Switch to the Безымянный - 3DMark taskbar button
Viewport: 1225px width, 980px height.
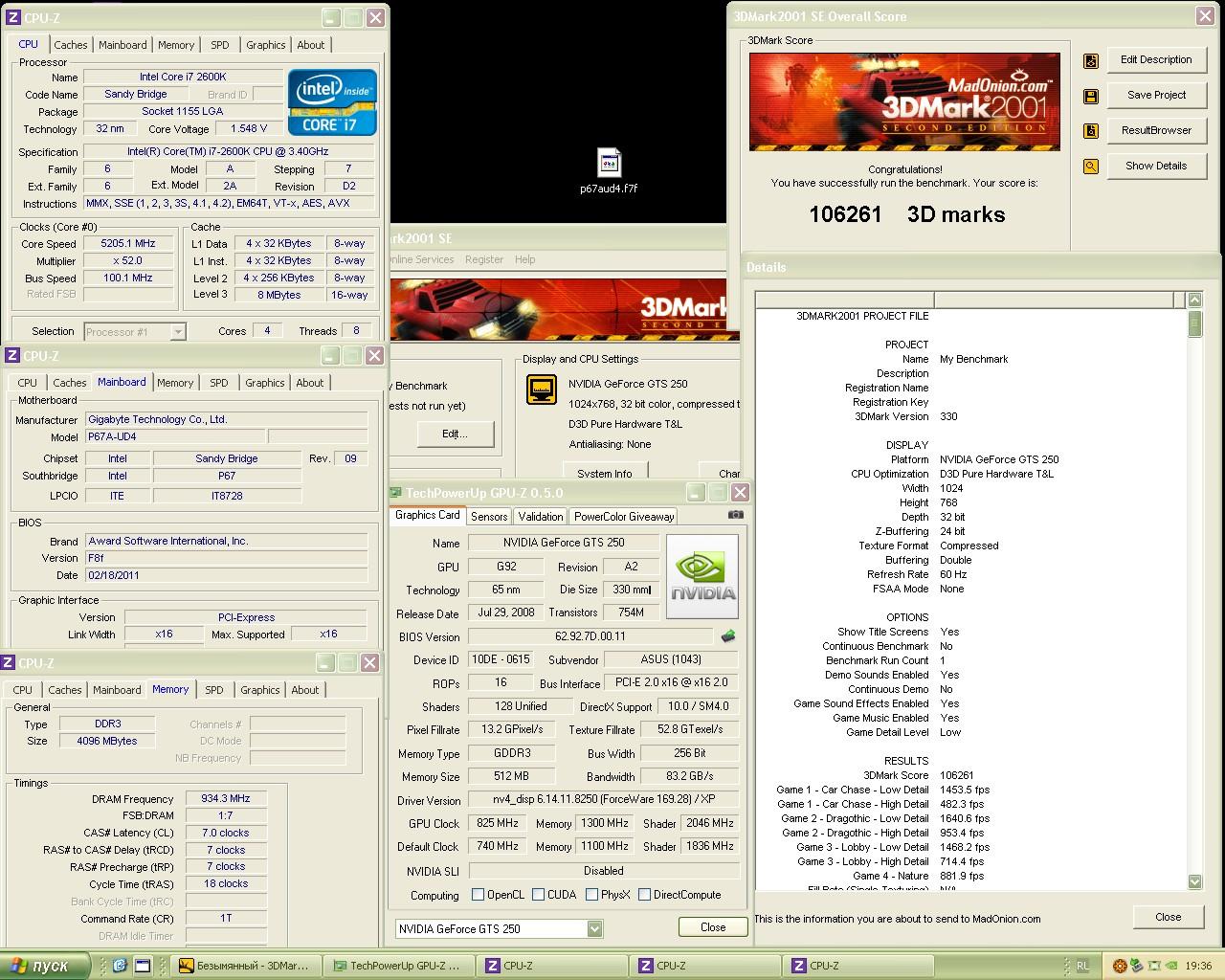[248, 966]
